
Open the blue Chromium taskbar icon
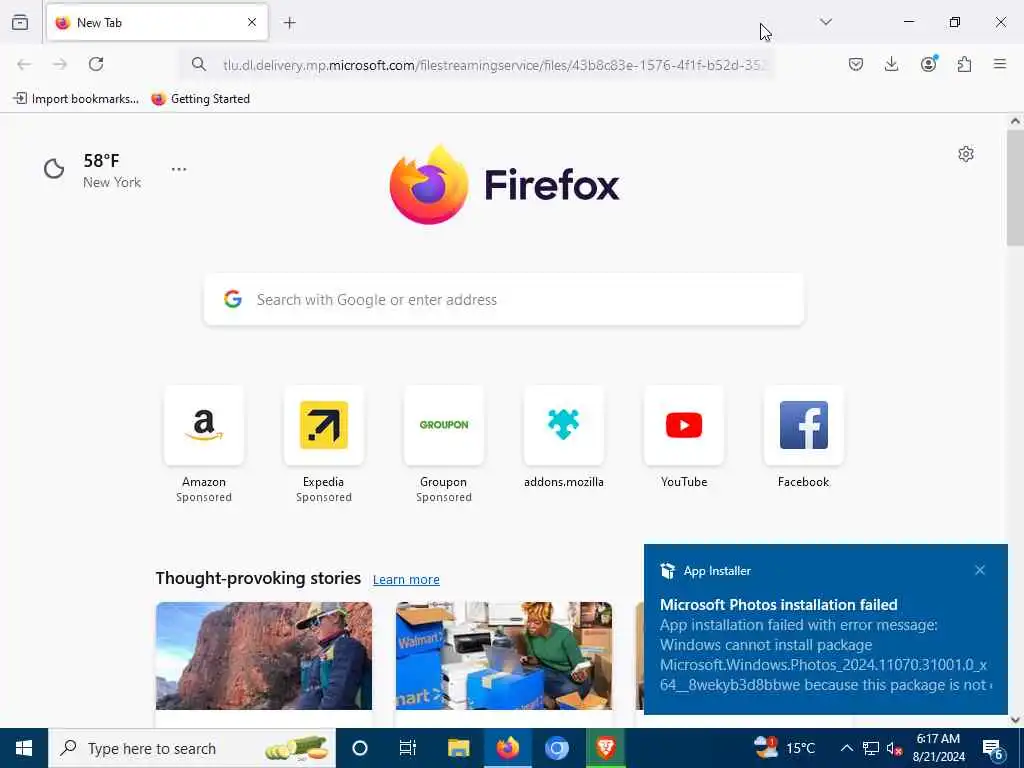point(556,748)
